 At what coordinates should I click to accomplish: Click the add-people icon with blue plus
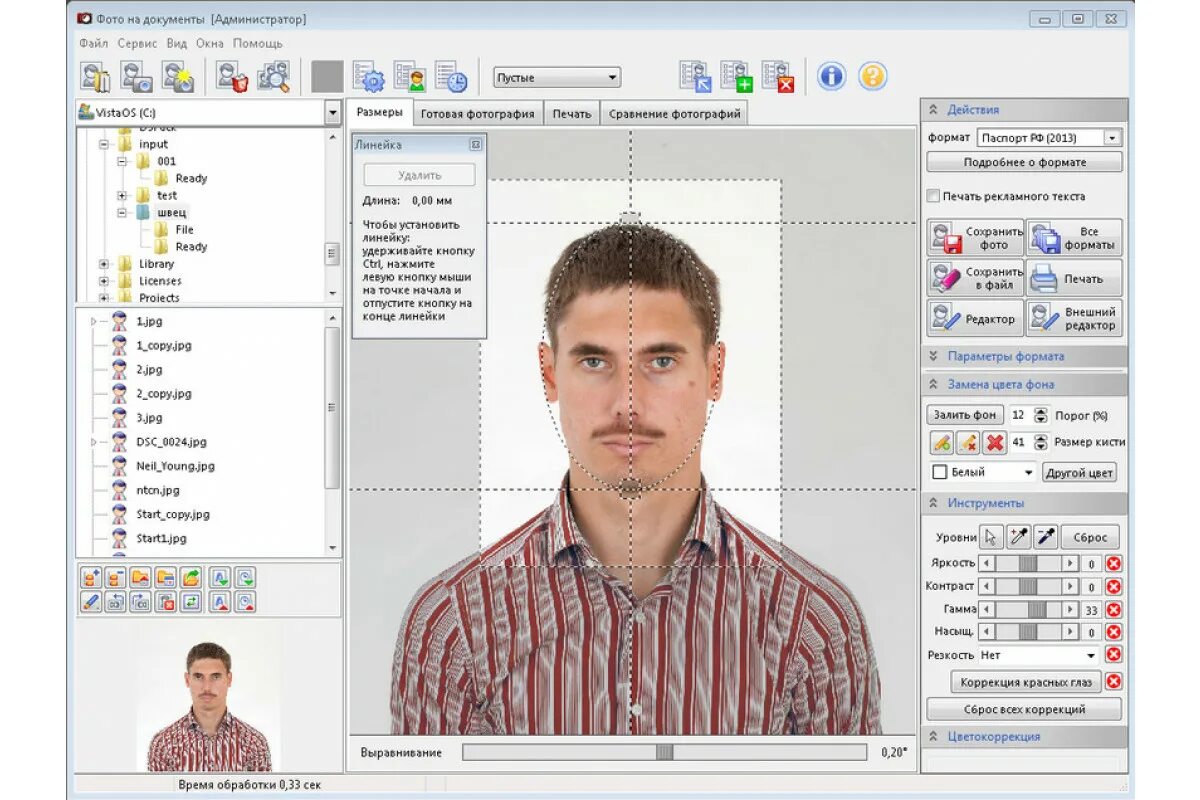point(90,577)
